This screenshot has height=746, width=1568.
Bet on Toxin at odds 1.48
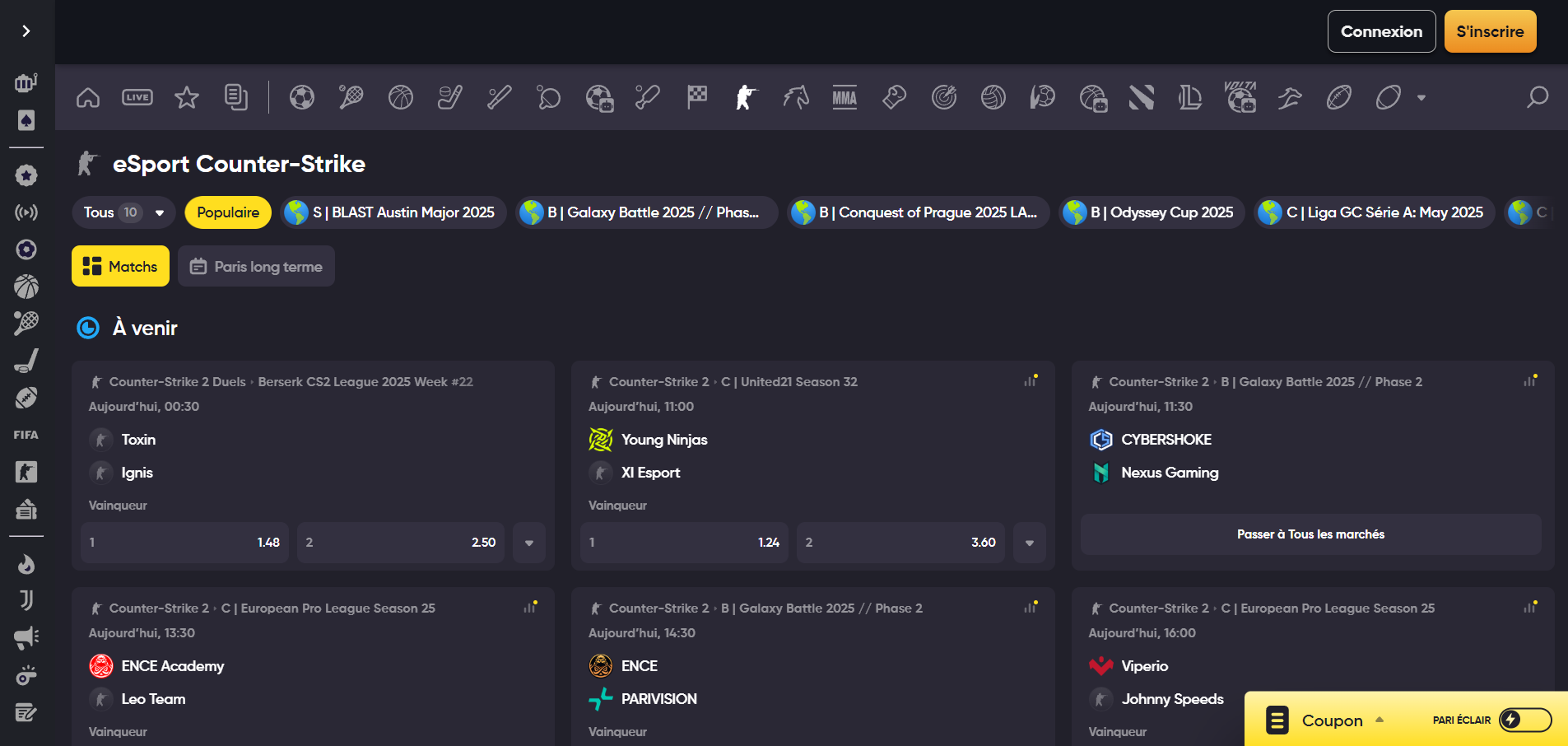[x=184, y=543]
